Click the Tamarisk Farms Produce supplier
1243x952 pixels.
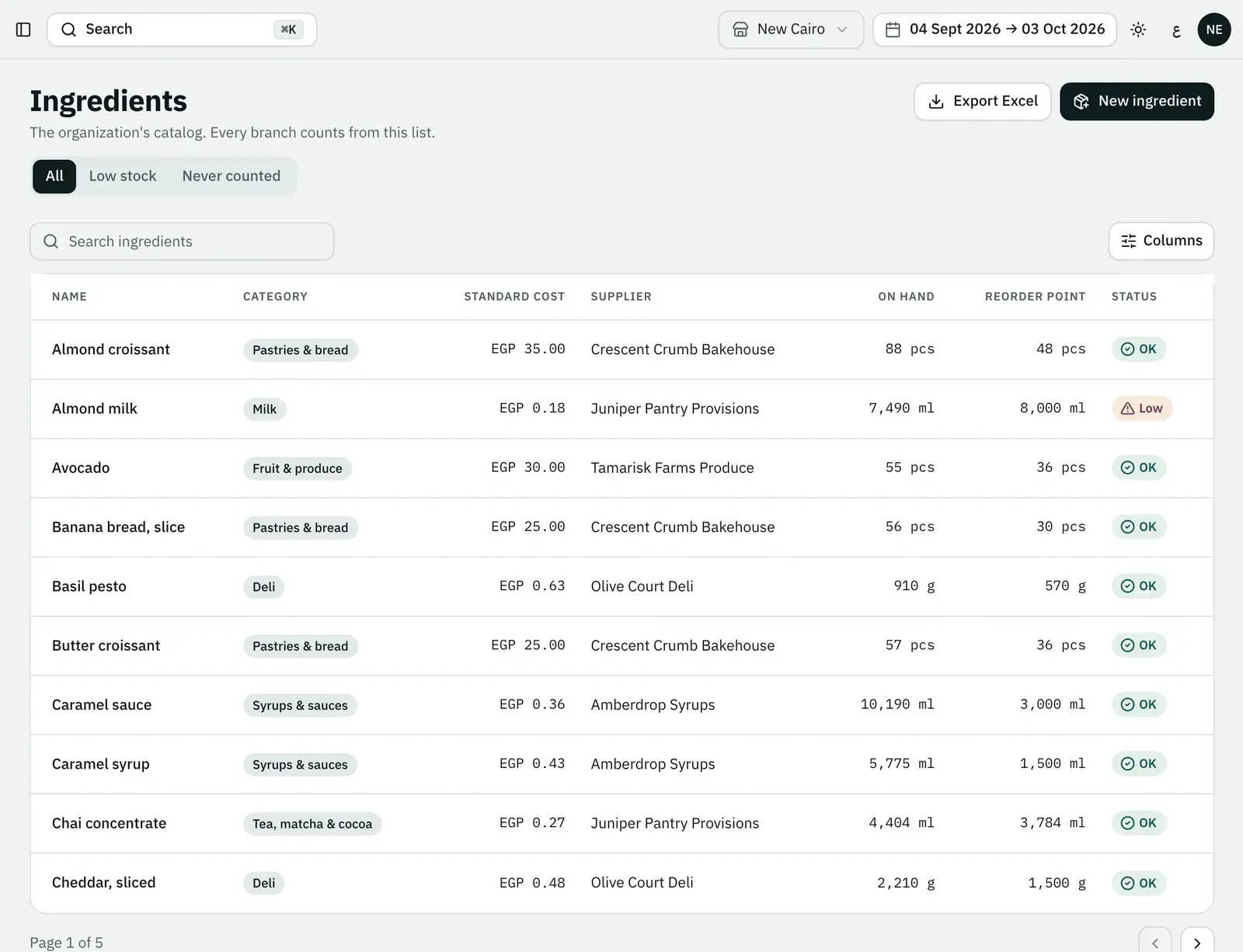672,467
